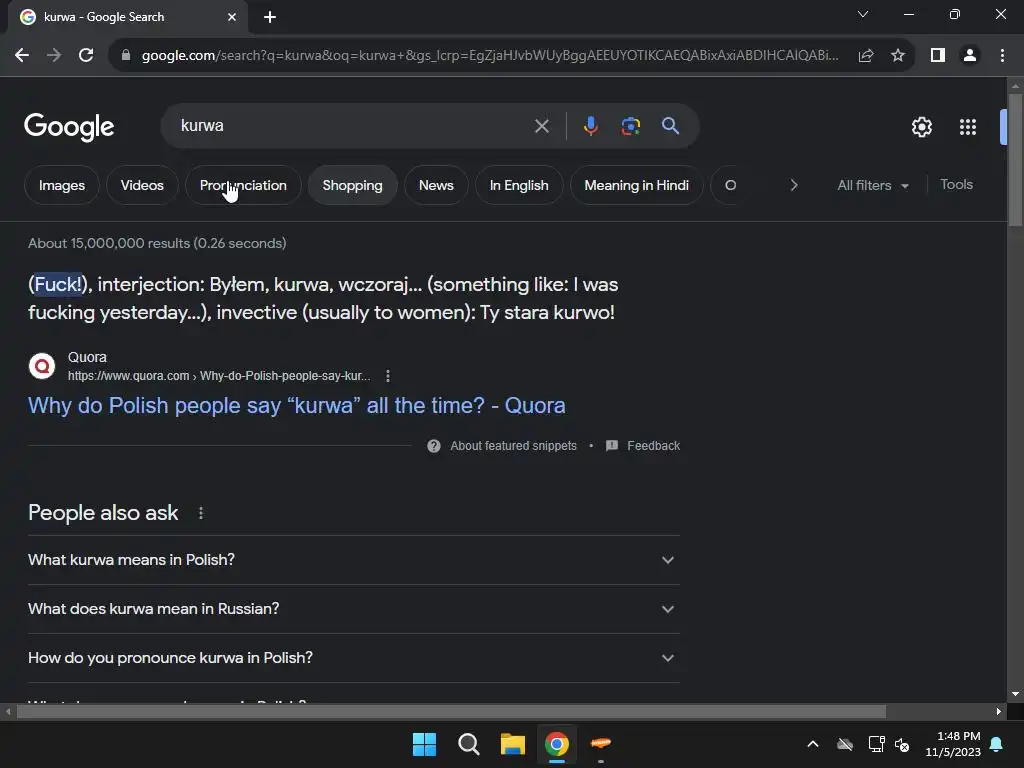Screen dimensions: 1024x768
Task: Click the site security lock icon
Action: (126, 56)
